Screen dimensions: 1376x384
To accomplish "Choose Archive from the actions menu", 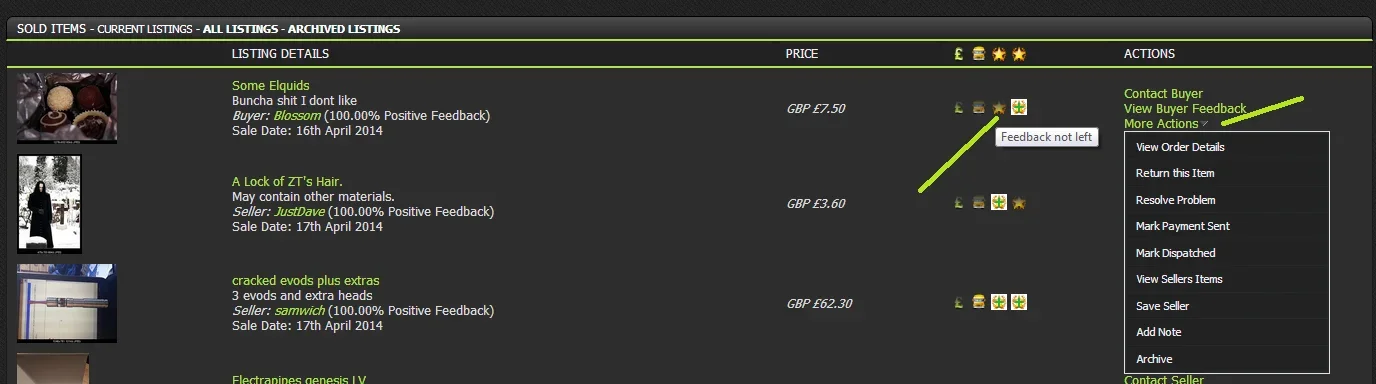I will tap(1154, 359).
